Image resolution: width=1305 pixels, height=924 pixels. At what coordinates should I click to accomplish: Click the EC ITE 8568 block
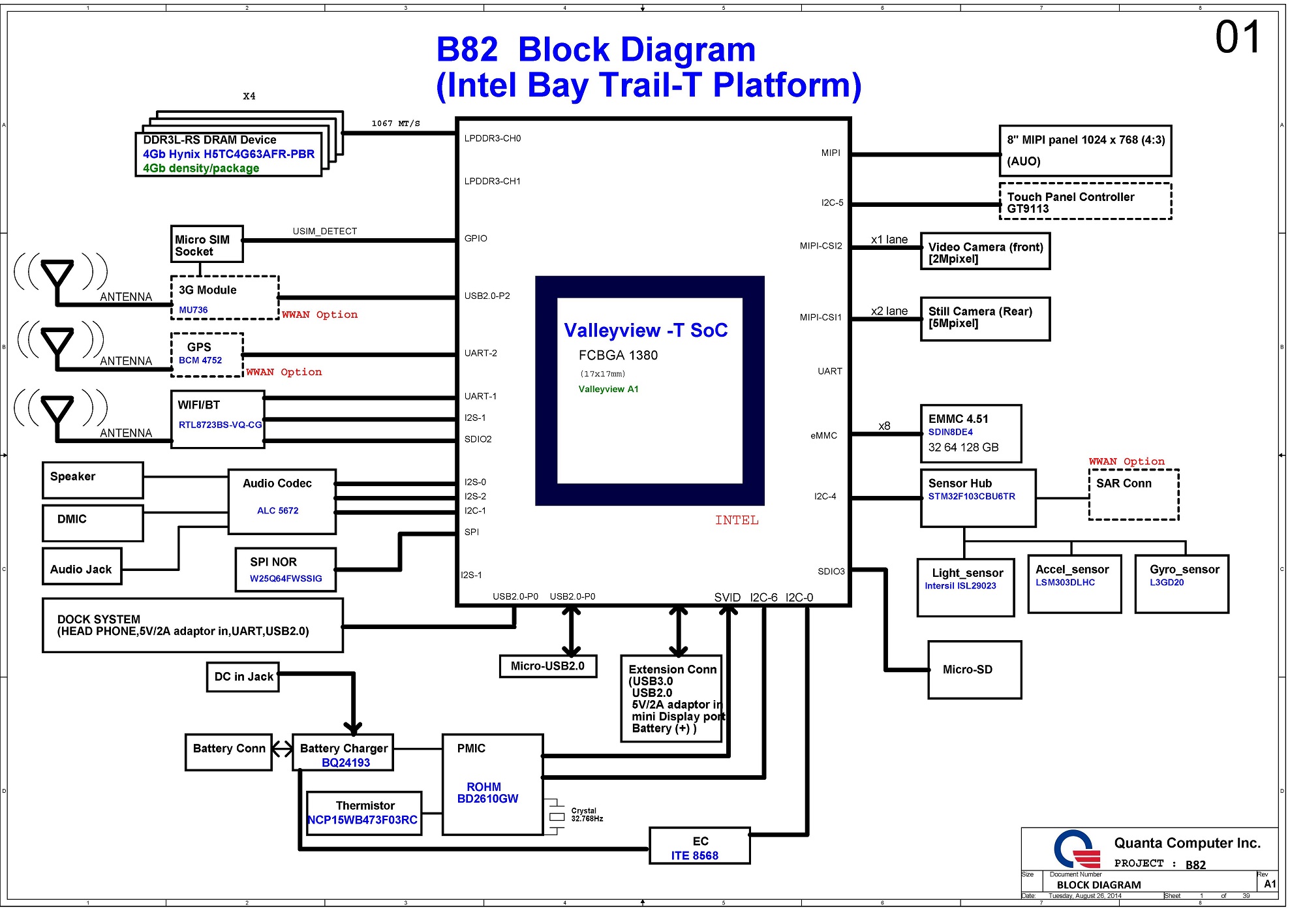[699, 846]
